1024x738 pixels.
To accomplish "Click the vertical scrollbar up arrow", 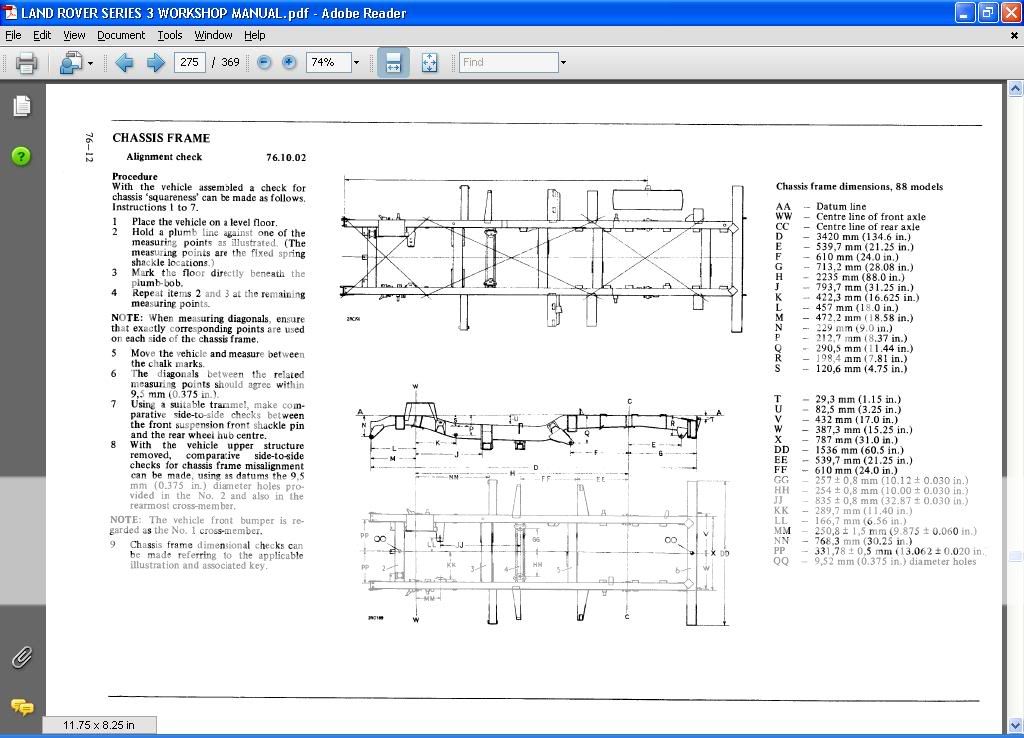I will pos(1015,88).
